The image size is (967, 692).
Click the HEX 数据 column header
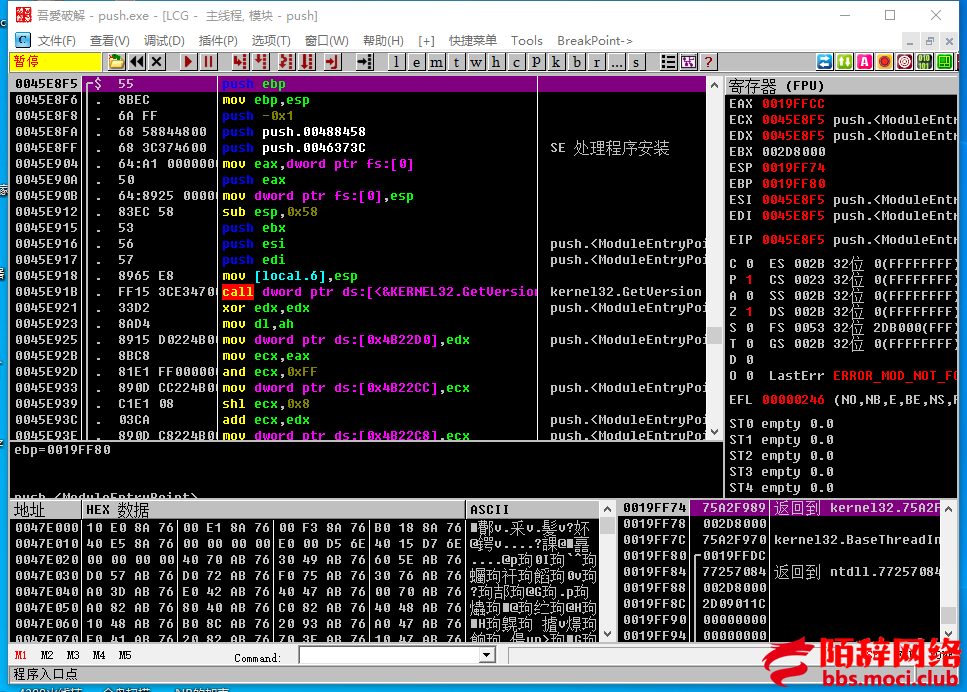pos(273,510)
